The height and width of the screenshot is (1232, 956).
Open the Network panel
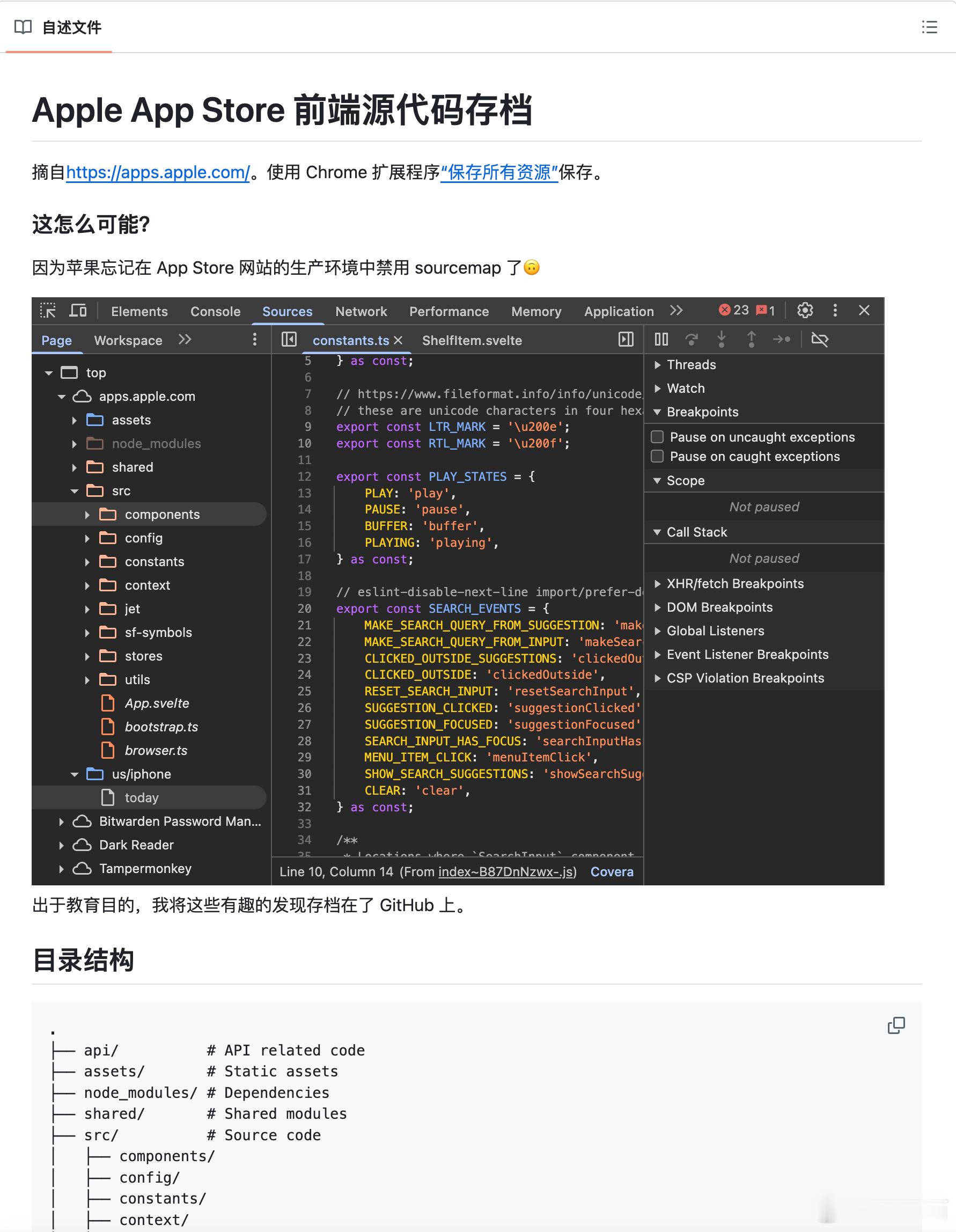pyautogui.click(x=361, y=311)
